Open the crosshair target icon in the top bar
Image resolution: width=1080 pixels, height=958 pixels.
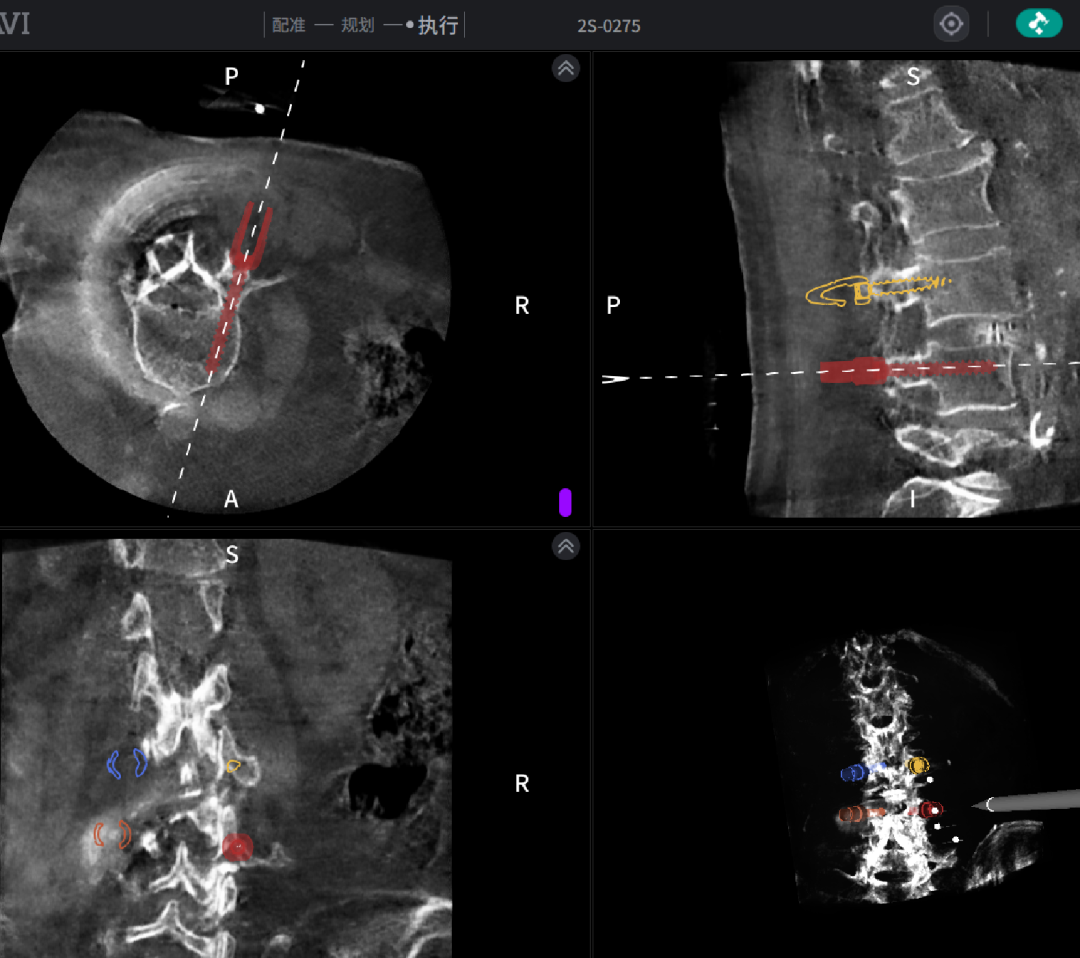click(x=951, y=24)
